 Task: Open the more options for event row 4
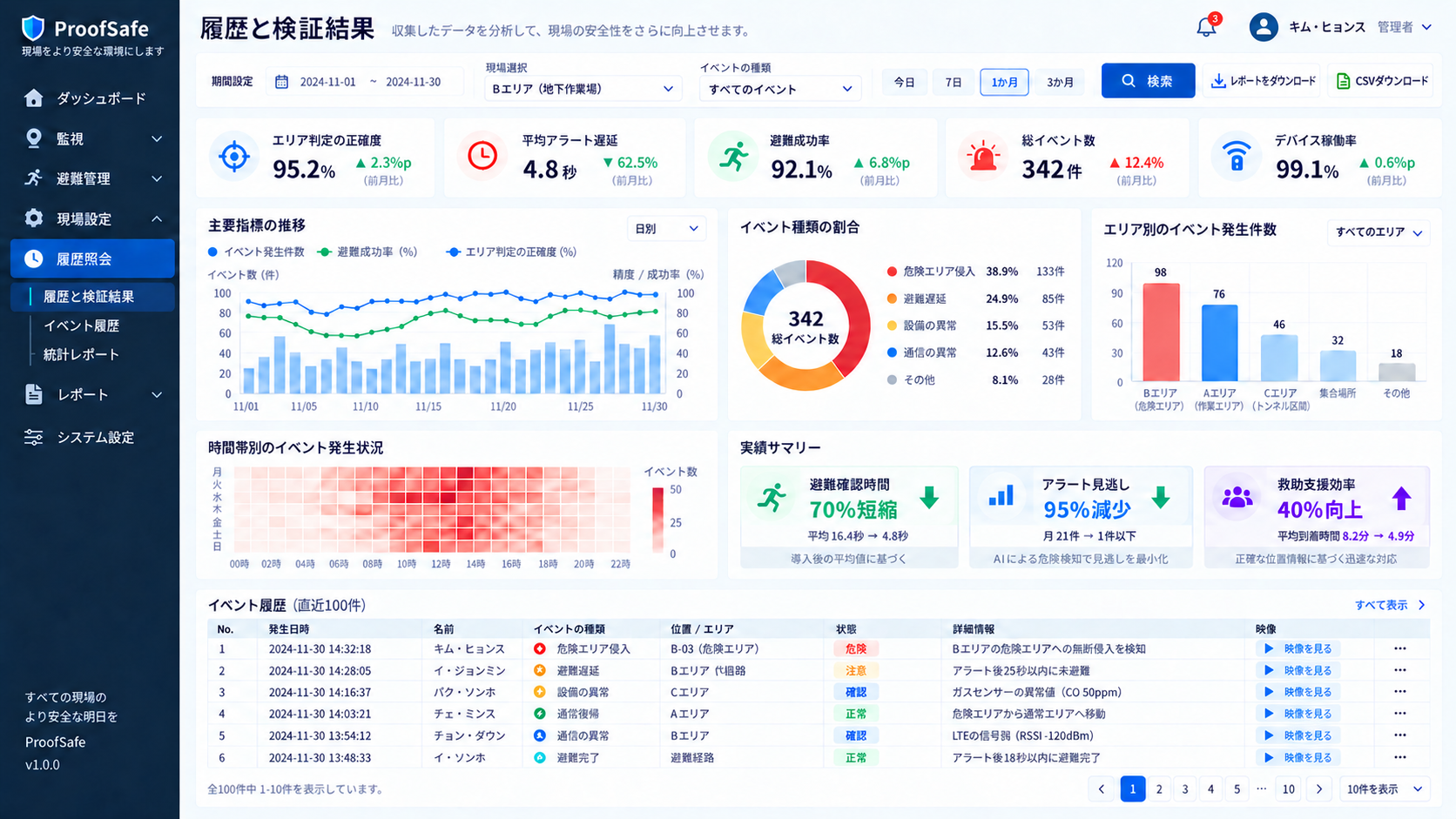pyautogui.click(x=1399, y=714)
